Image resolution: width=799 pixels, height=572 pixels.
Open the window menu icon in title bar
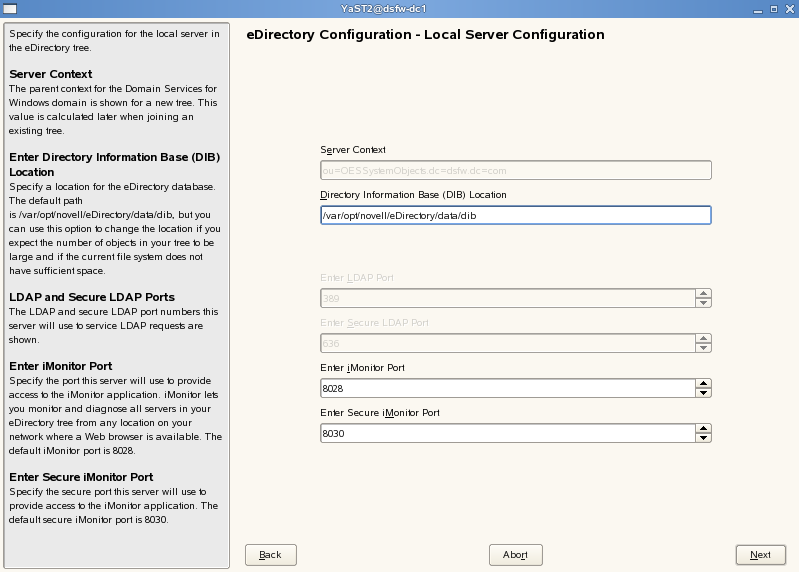pyautogui.click(x=9, y=9)
